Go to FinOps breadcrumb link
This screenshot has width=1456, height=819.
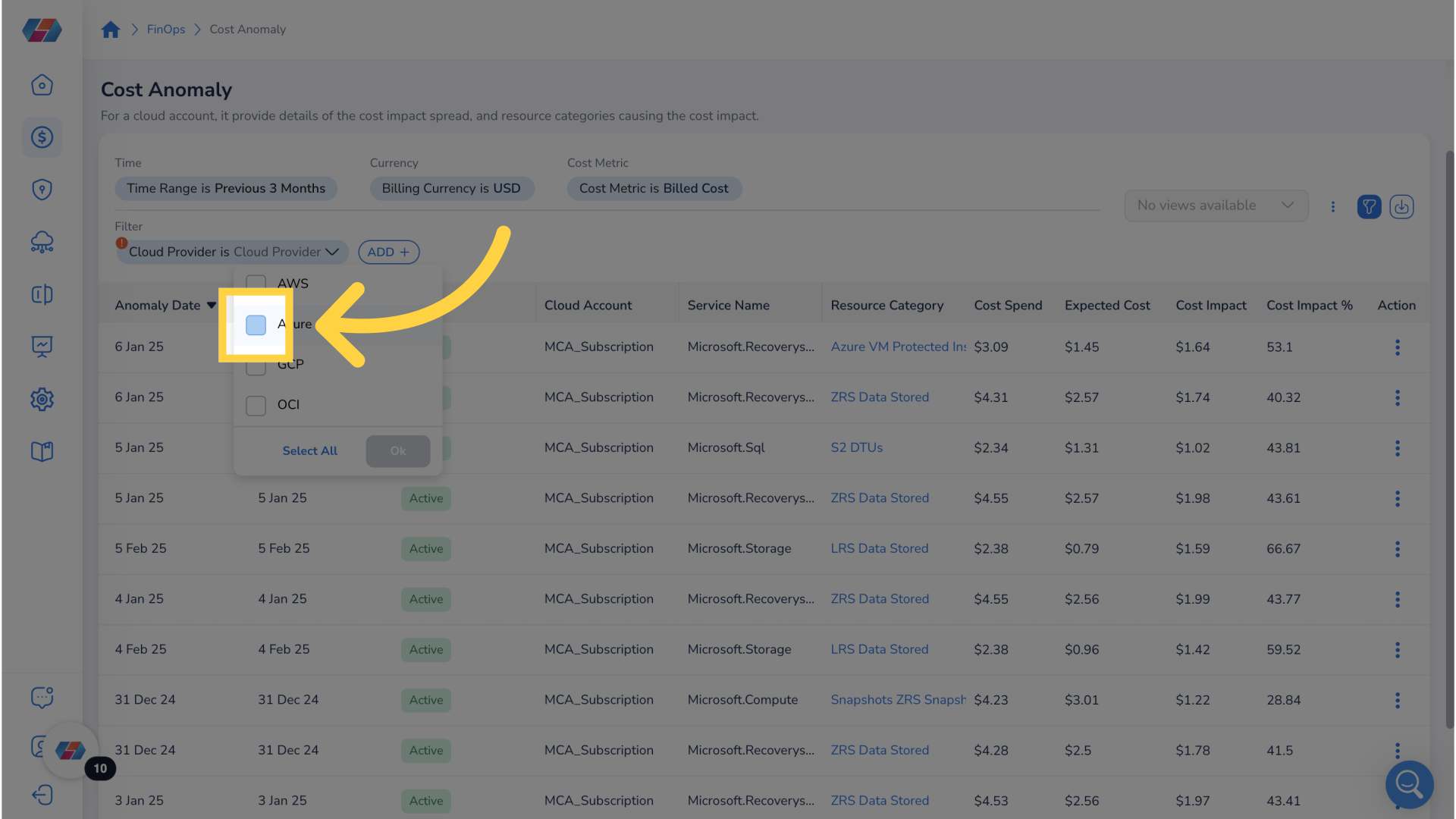166,30
